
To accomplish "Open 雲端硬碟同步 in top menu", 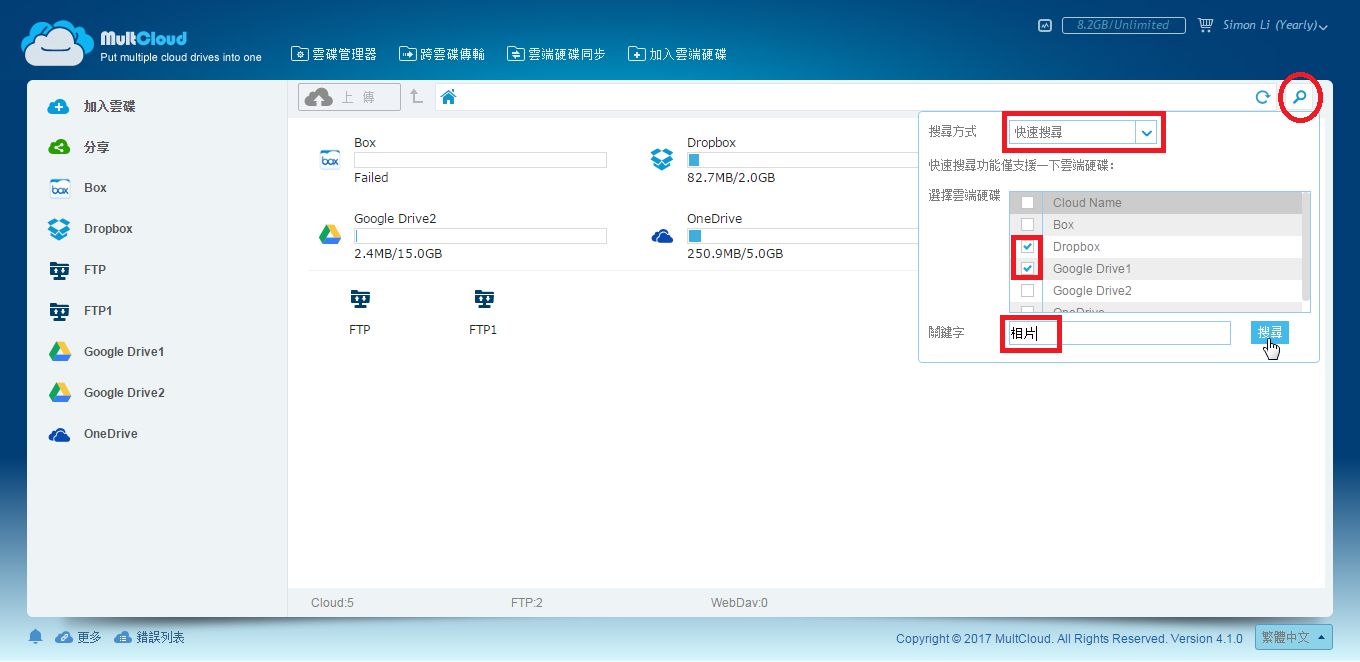I will pos(556,54).
